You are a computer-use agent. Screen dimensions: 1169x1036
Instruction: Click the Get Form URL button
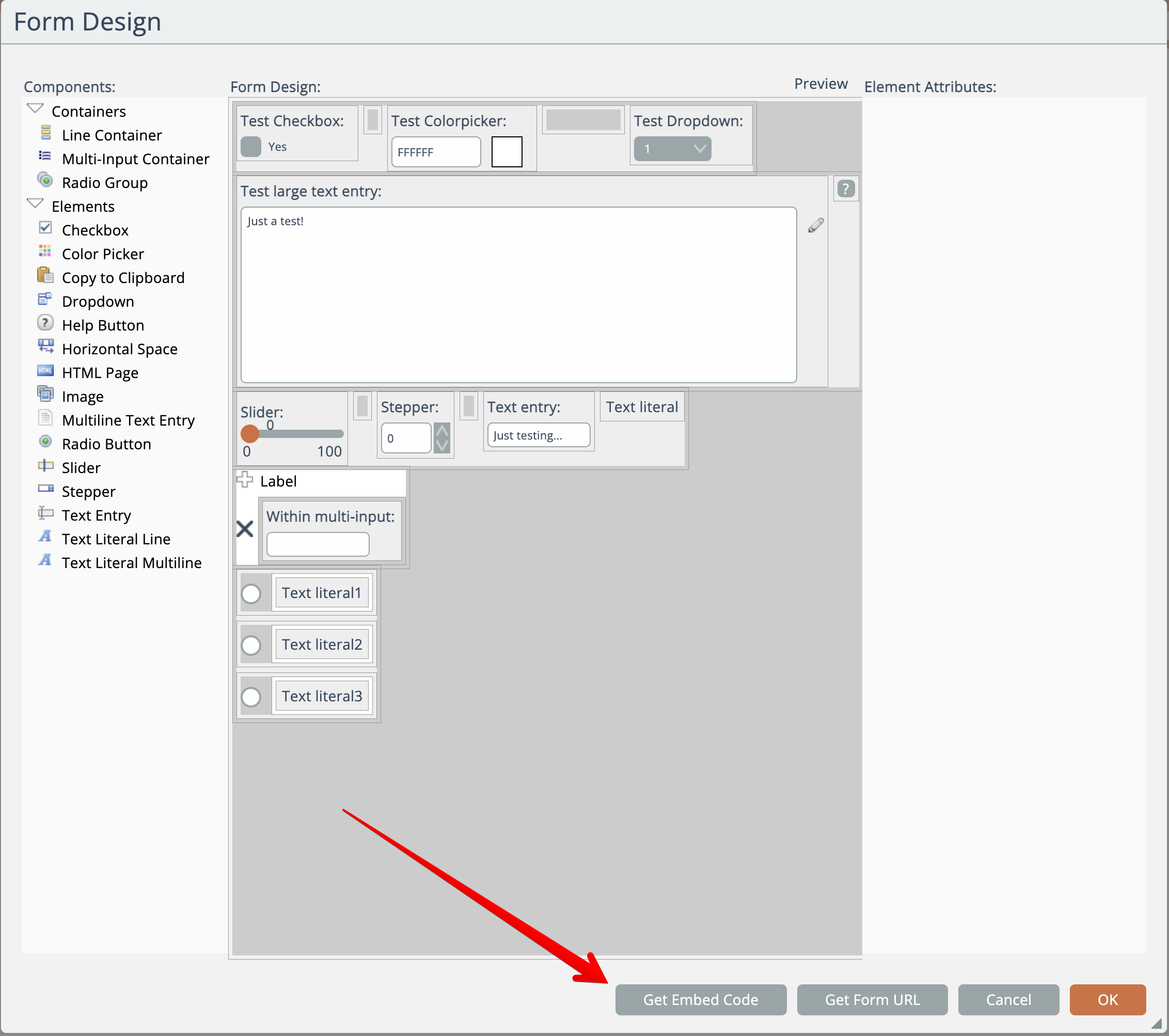point(872,999)
